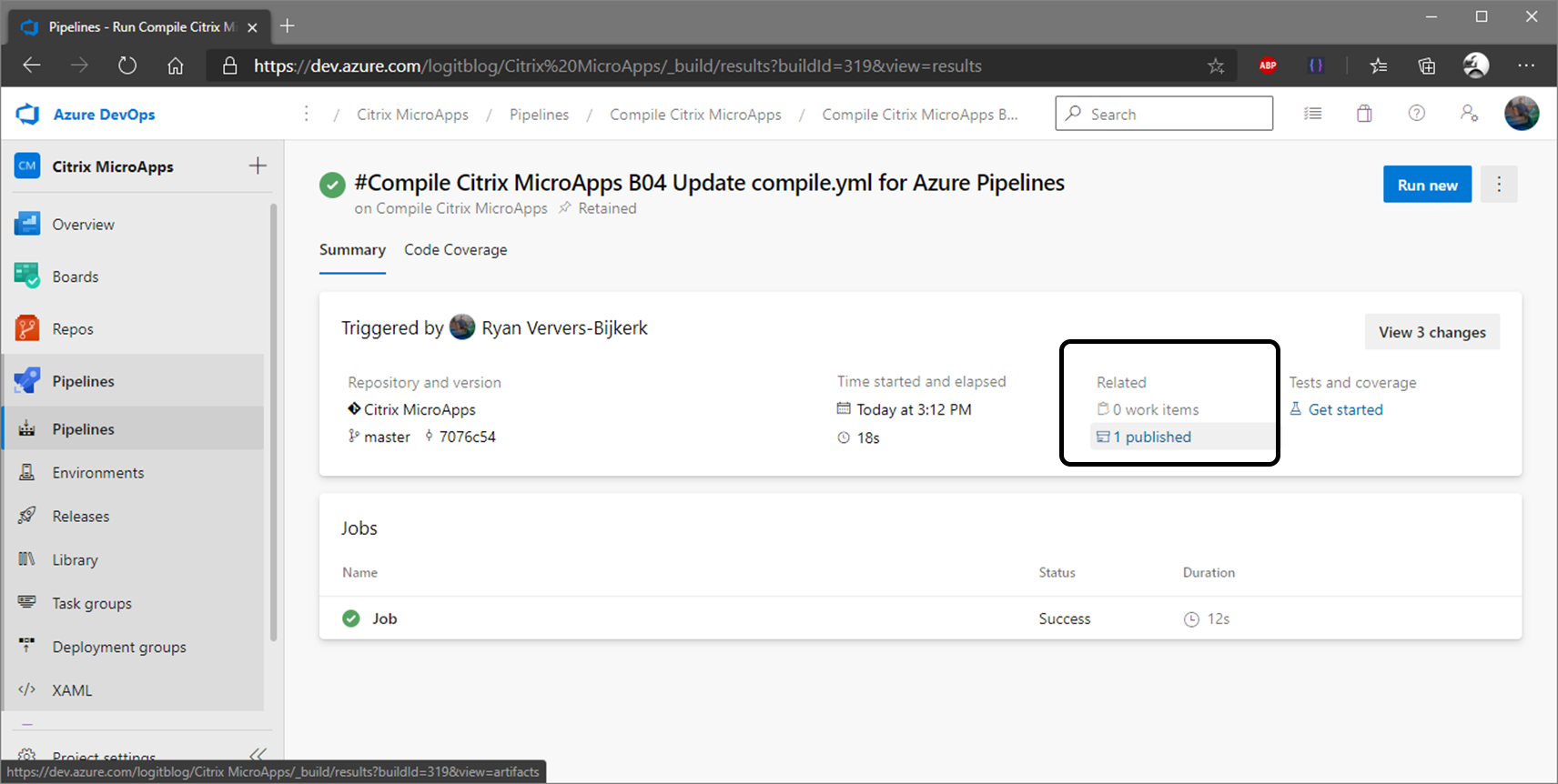Click the Ryan Ververs-Bijkerk name
Image resolution: width=1558 pixels, height=784 pixels.
[564, 327]
